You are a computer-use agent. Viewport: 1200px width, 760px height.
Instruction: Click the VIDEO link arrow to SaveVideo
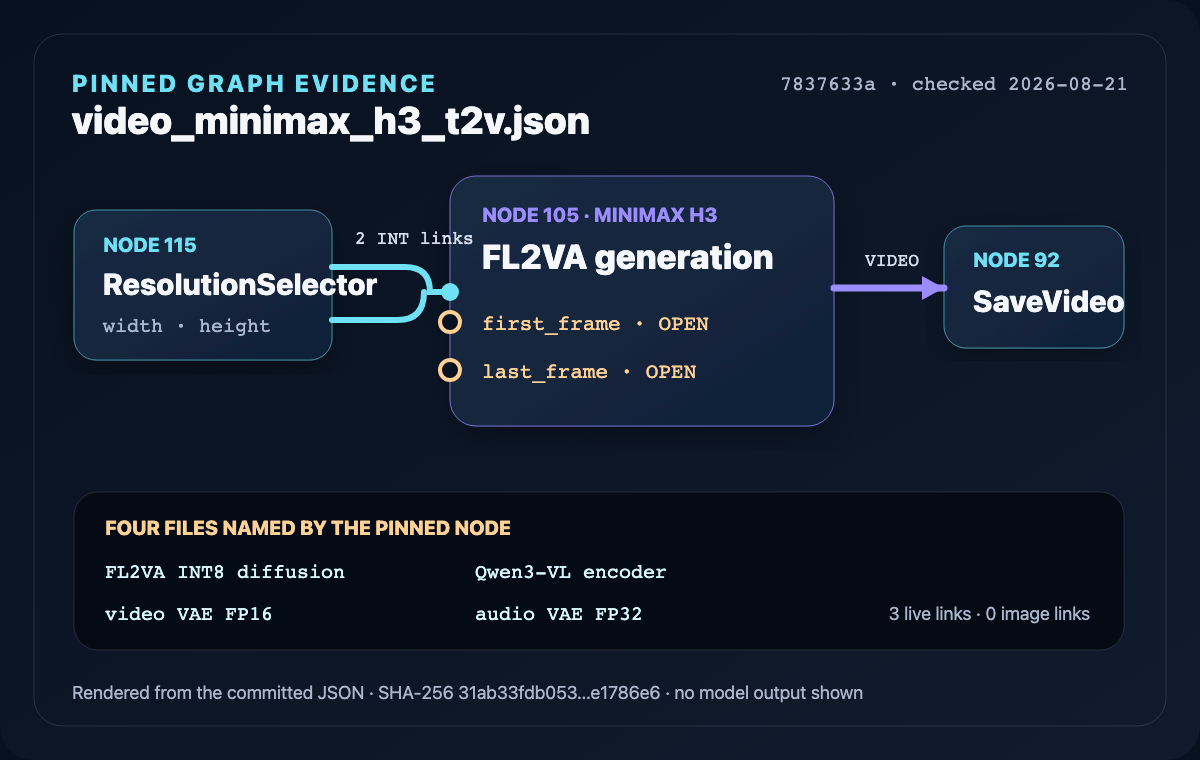coord(889,288)
